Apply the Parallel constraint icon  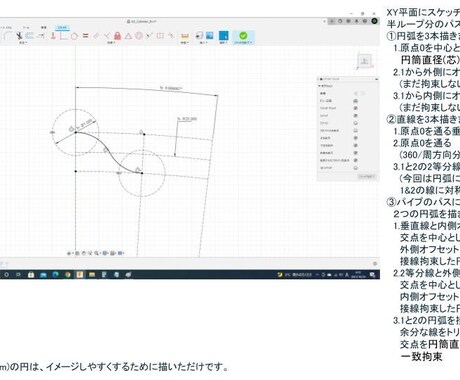tap(96, 36)
